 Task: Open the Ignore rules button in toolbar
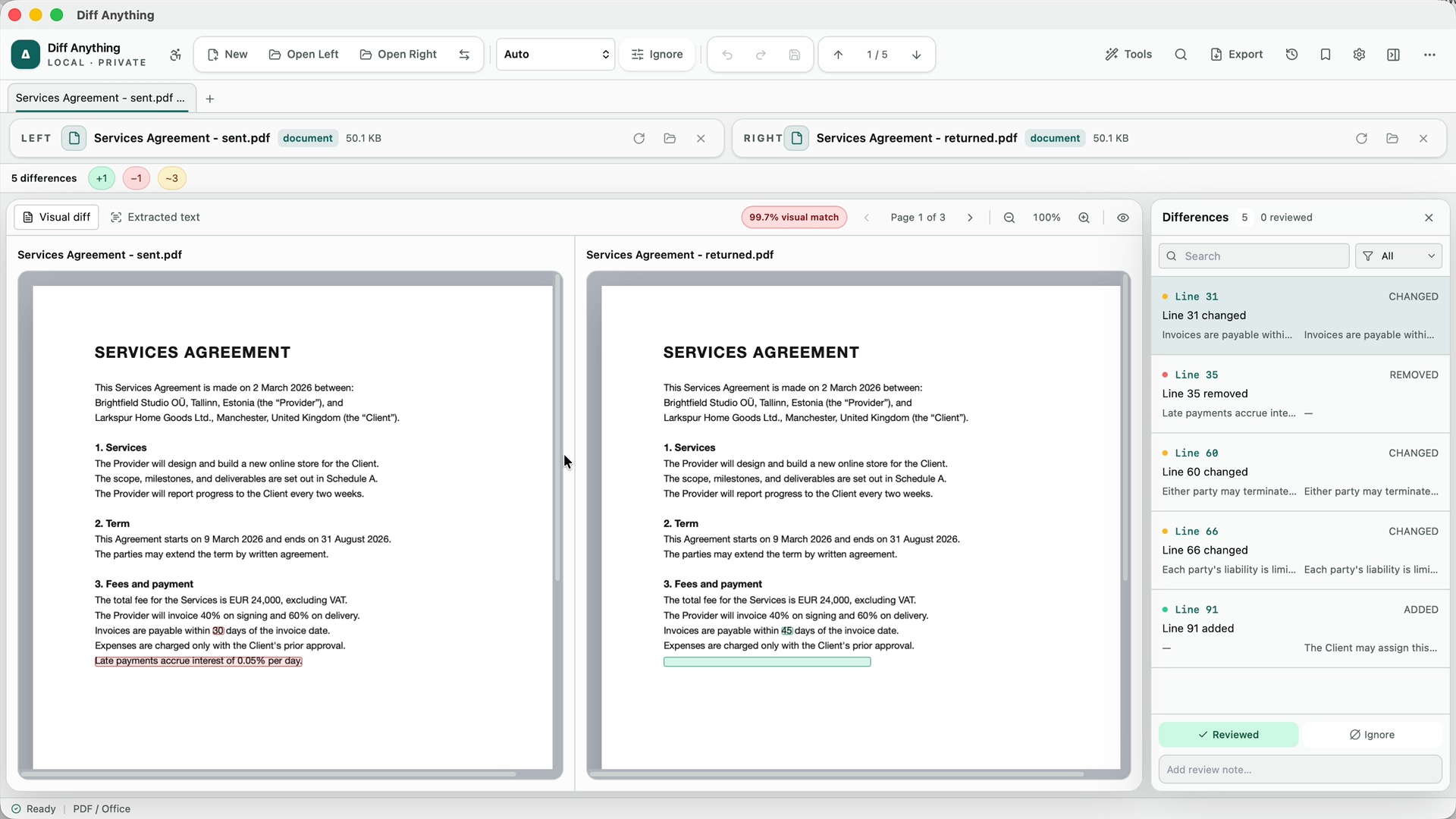pos(657,55)
